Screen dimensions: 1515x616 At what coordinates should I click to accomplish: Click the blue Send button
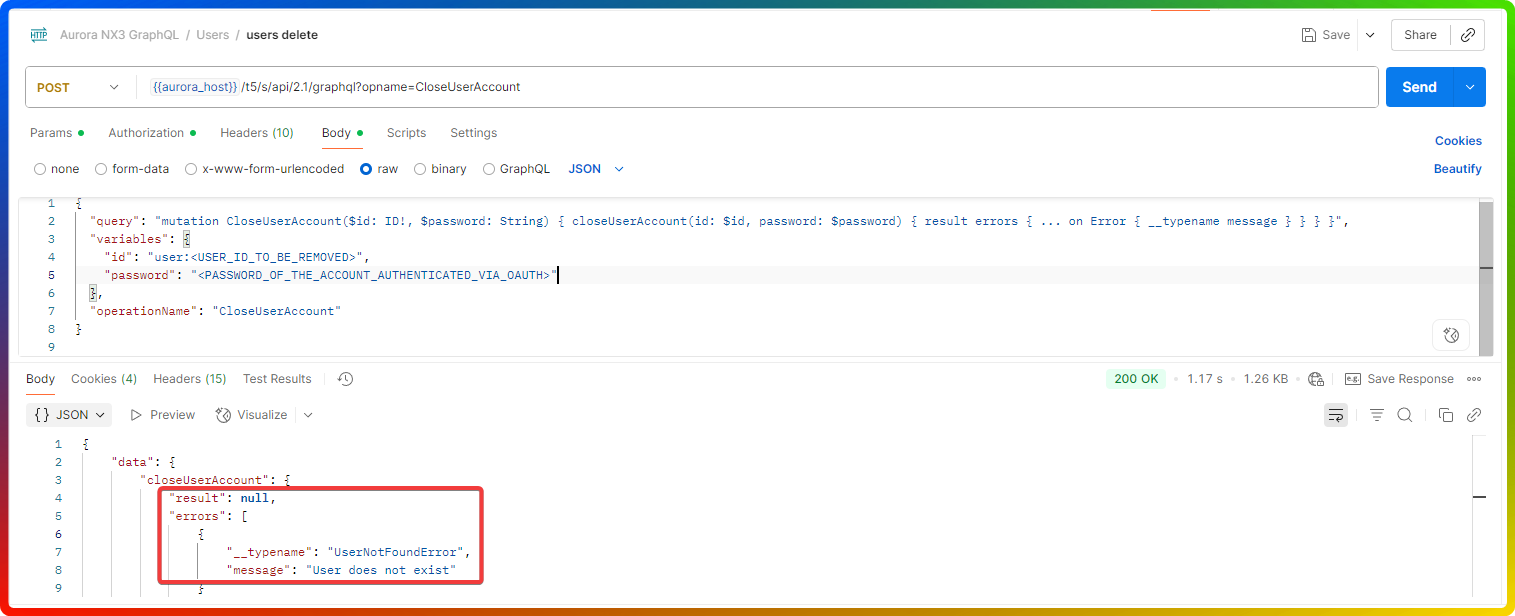tap(1419, 87)
